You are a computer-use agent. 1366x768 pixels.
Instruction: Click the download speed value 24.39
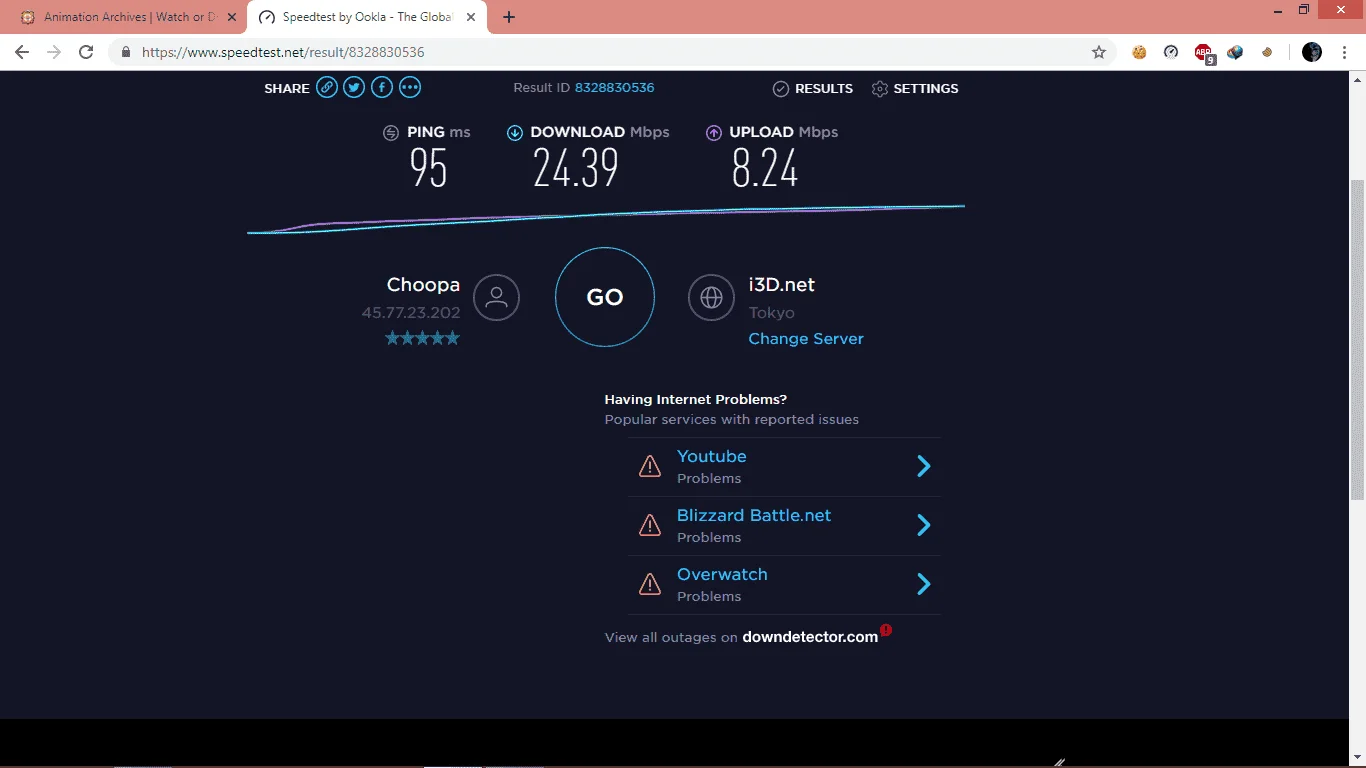[576, 168]
